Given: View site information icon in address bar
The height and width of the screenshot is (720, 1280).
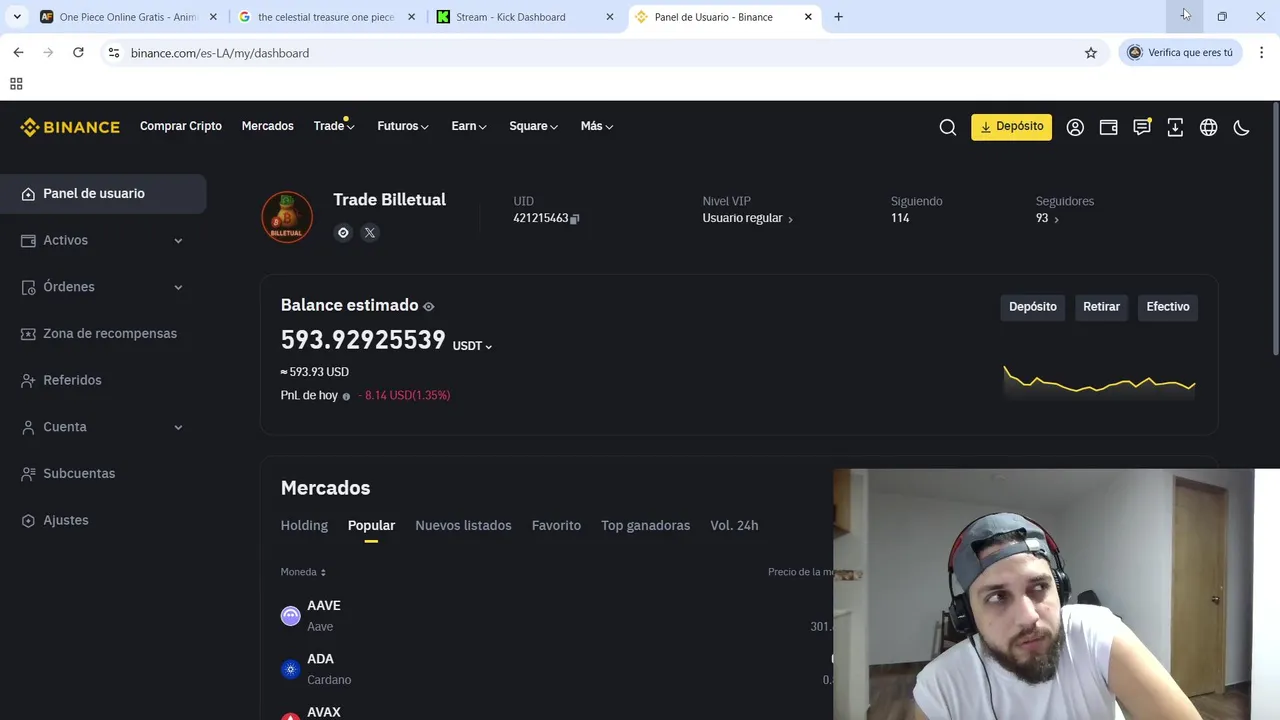Looking at the screenshot, I should click(x=114, y=53).
